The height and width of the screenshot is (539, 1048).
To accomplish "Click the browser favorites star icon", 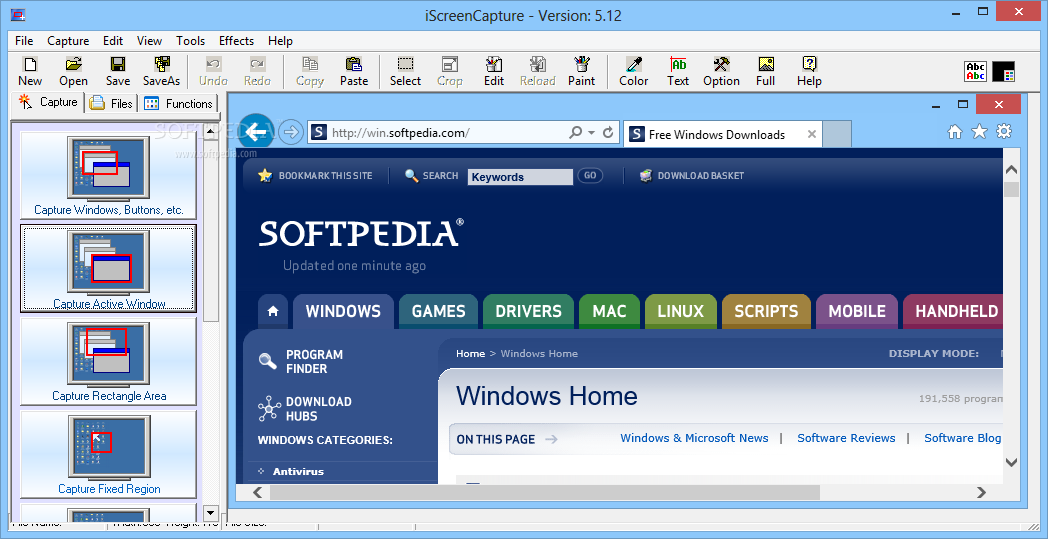I will [979, 132].
